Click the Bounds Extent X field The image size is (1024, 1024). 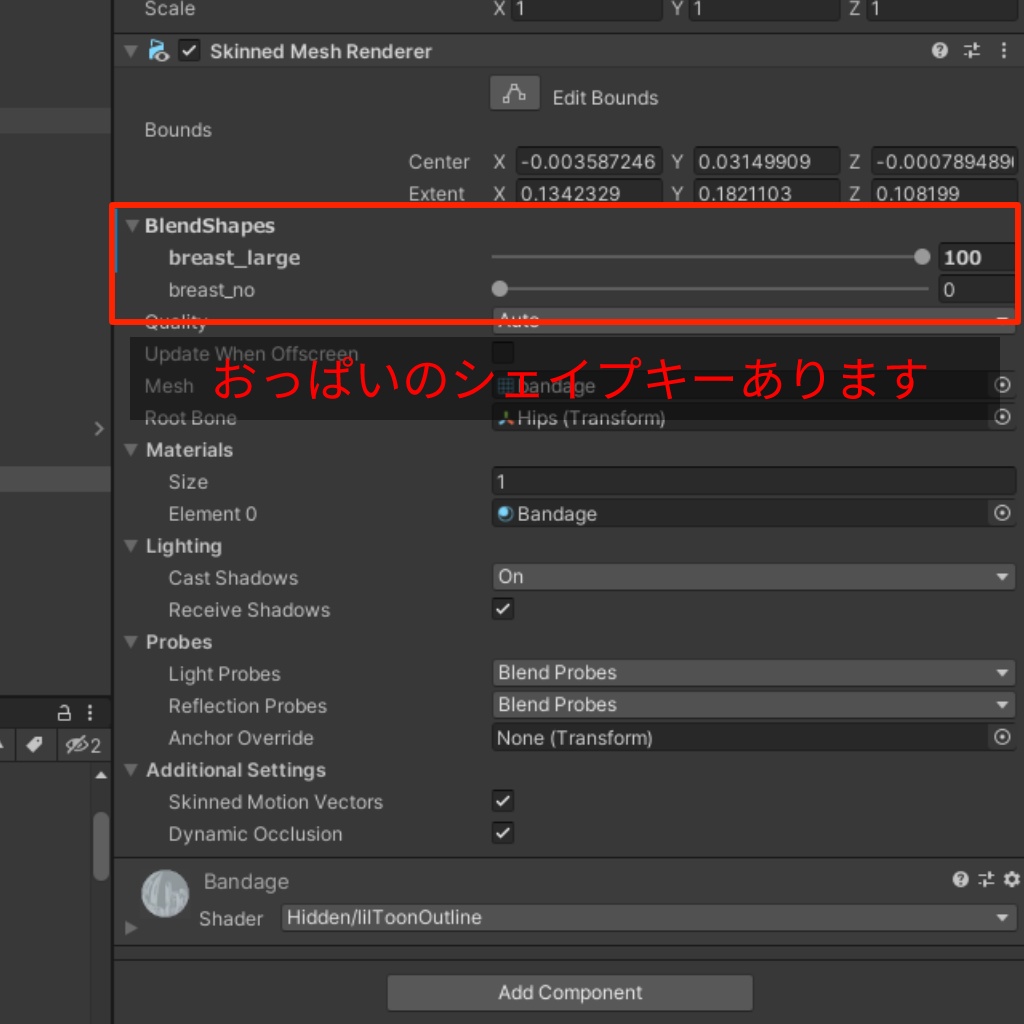[588, 192]
